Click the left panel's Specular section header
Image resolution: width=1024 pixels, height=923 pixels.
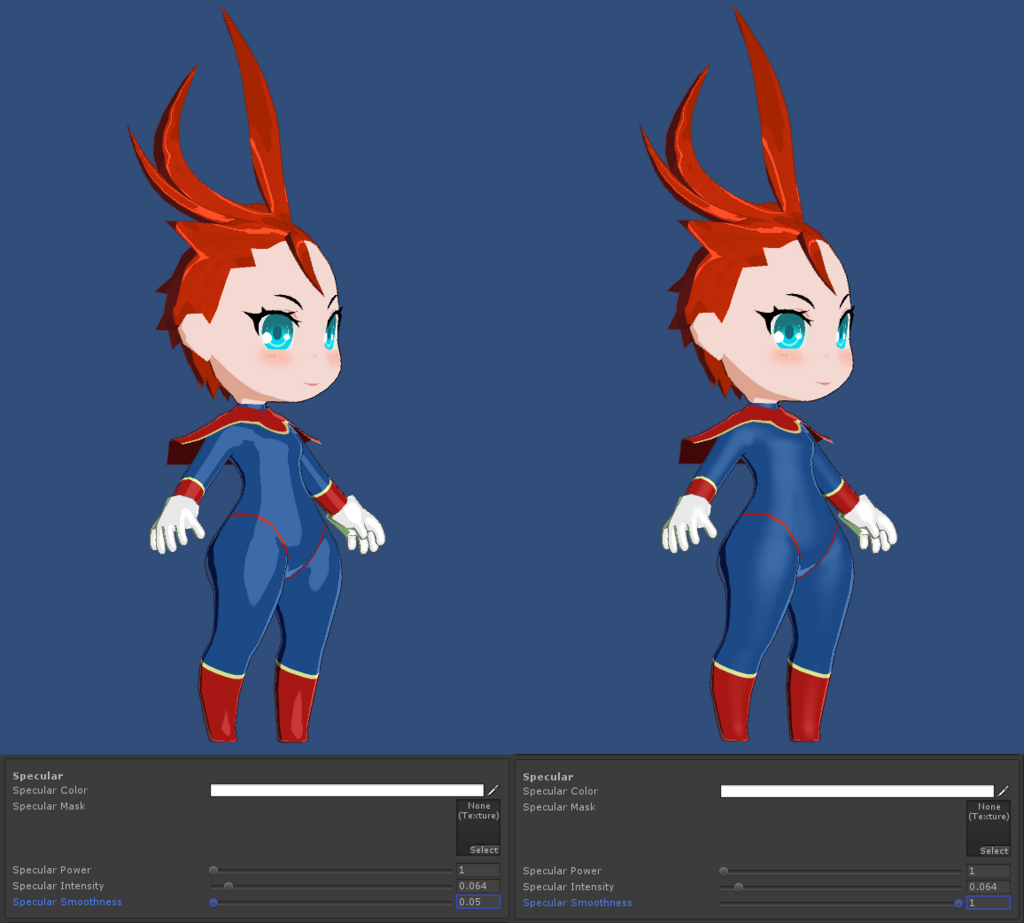(x=38, y=775)
